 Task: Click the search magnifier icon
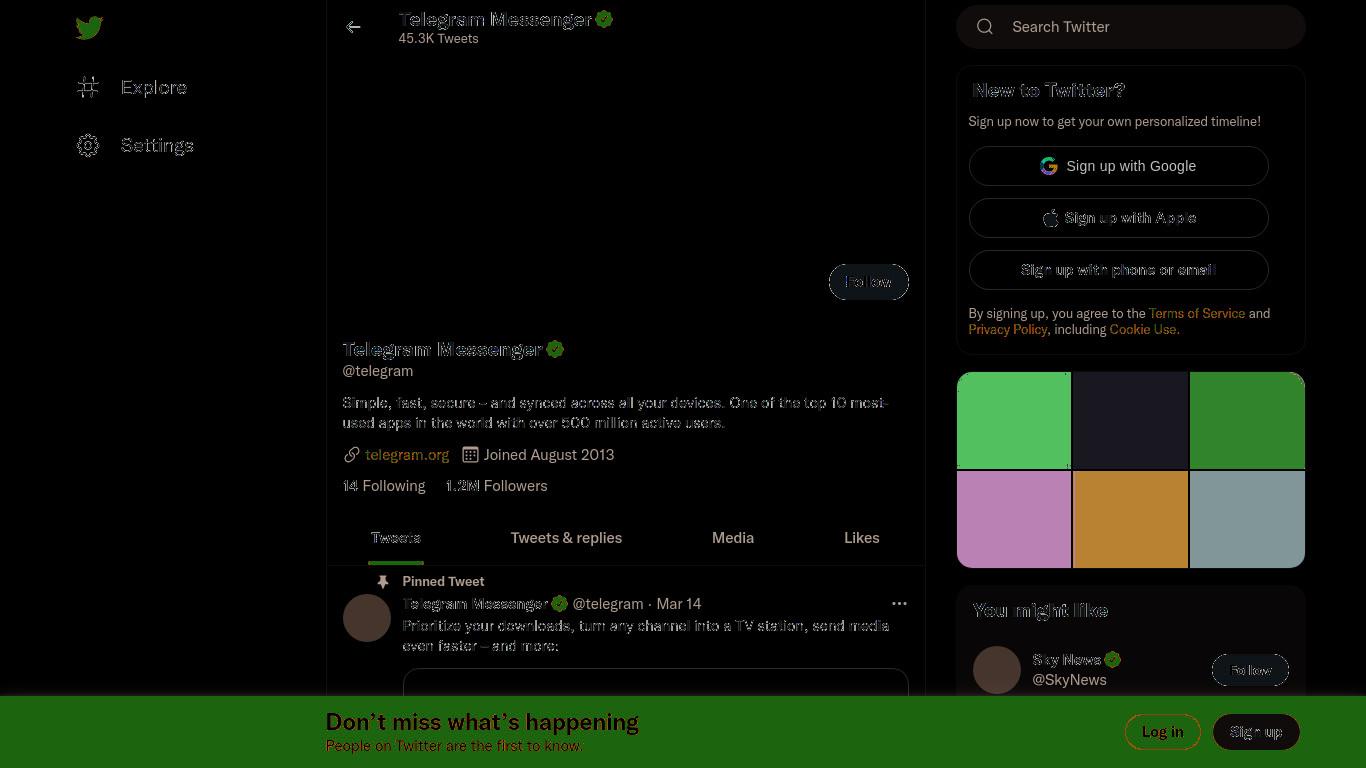985,27
